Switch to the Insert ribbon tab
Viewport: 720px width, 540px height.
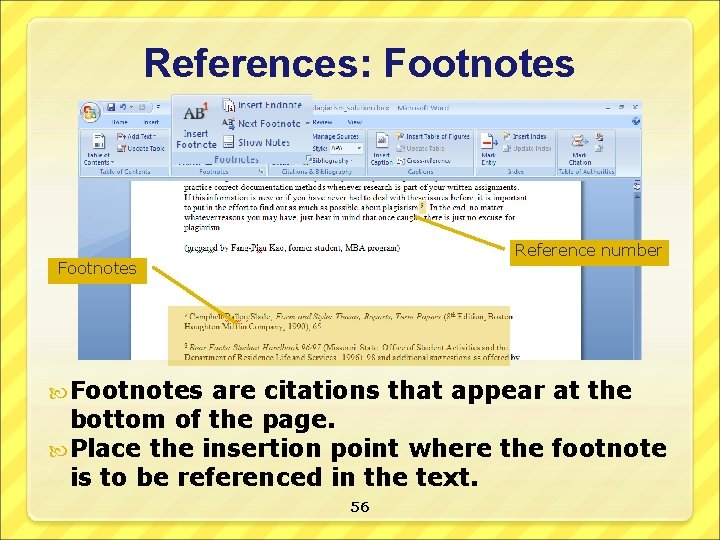151,122
